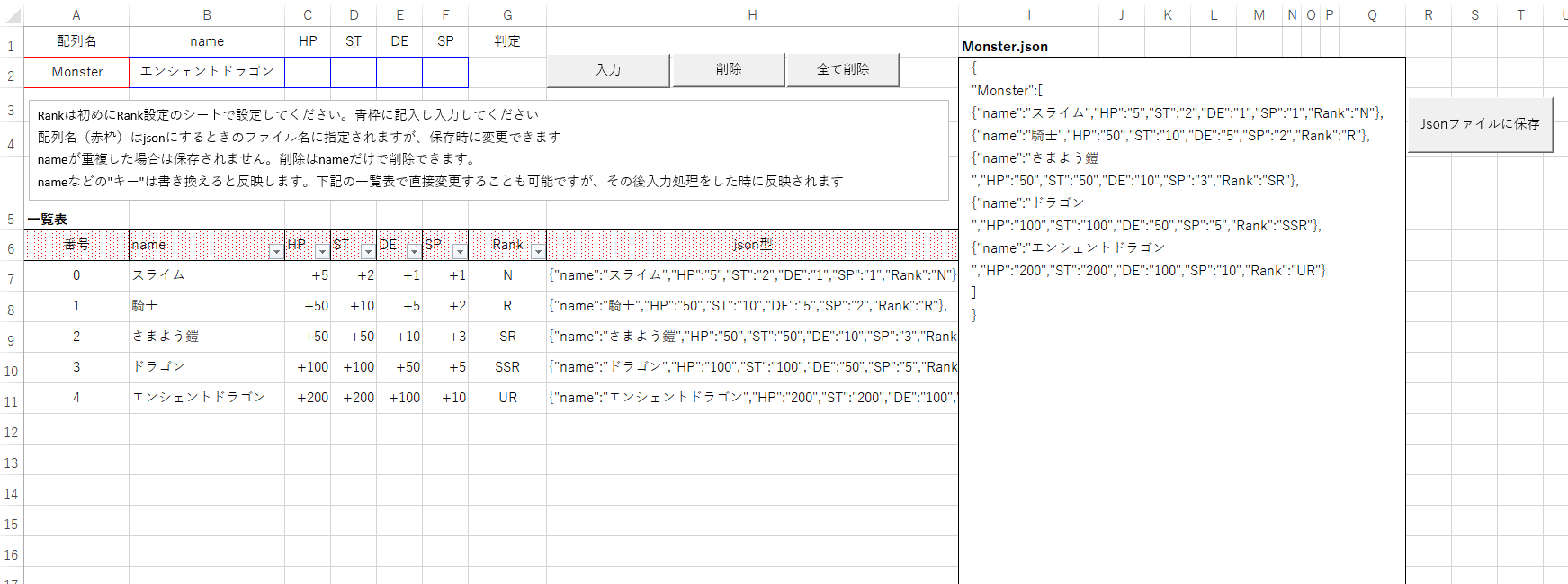Select column B header
This screenshot has height=584, width=1568.
207,15
